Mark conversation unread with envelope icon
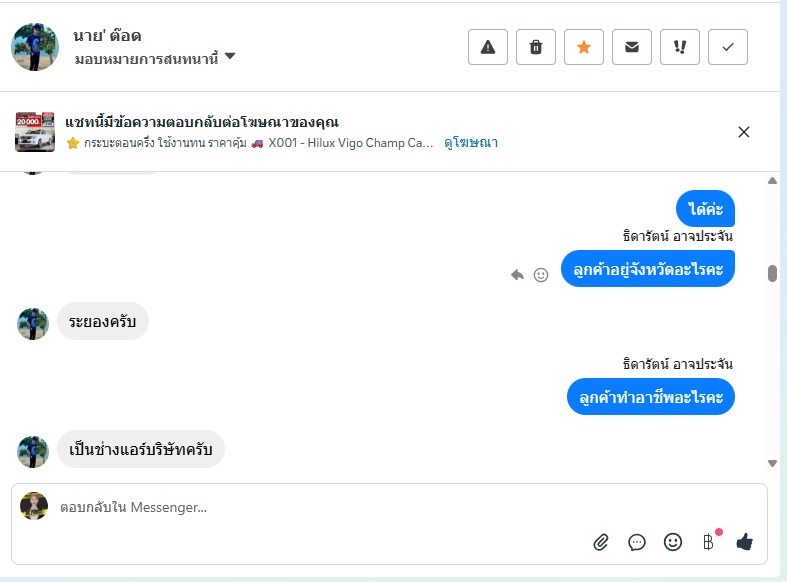This screenshot has height=582, width=787. pos(632,47)
